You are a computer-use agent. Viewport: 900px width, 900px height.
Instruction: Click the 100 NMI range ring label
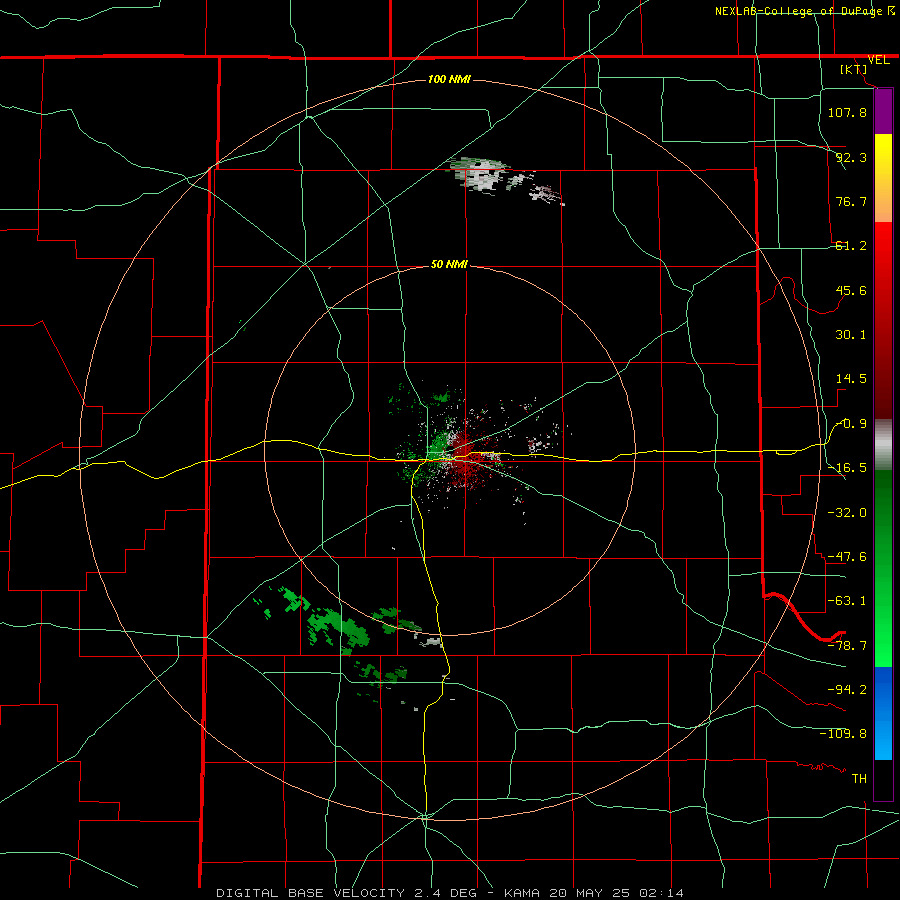coord(449,79)
